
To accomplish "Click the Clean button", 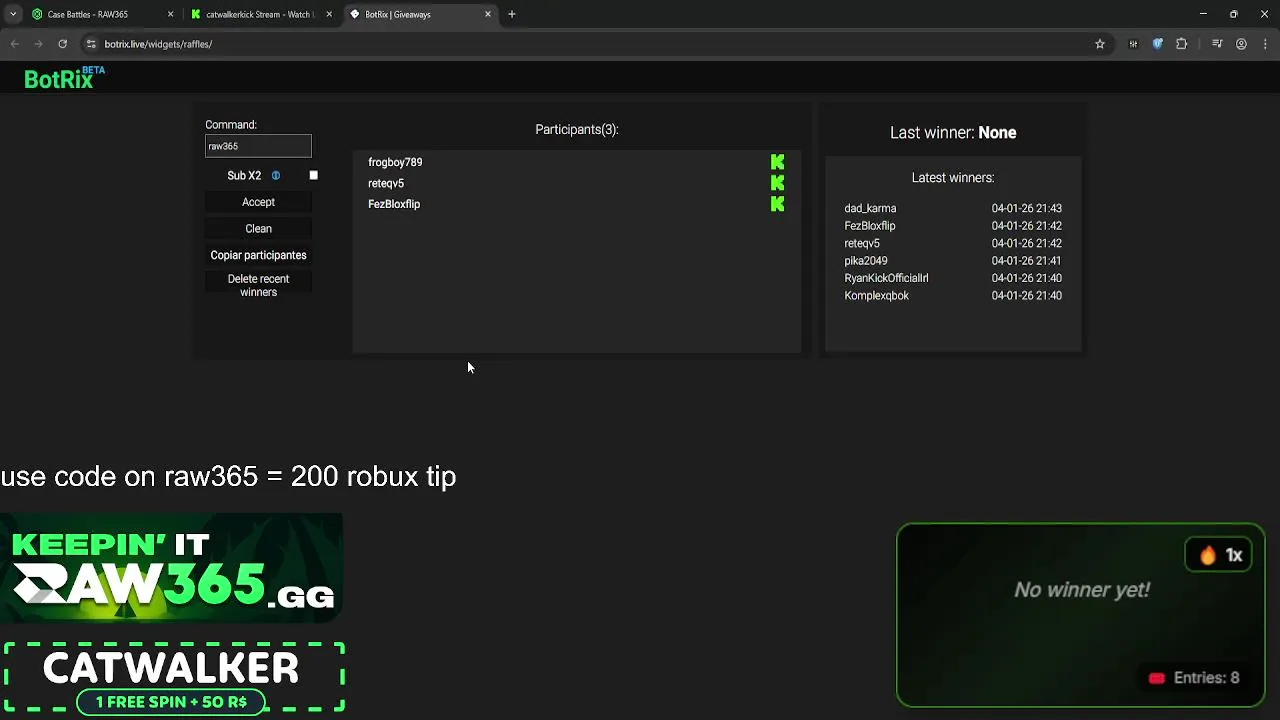I will click(x=258, y=229).
